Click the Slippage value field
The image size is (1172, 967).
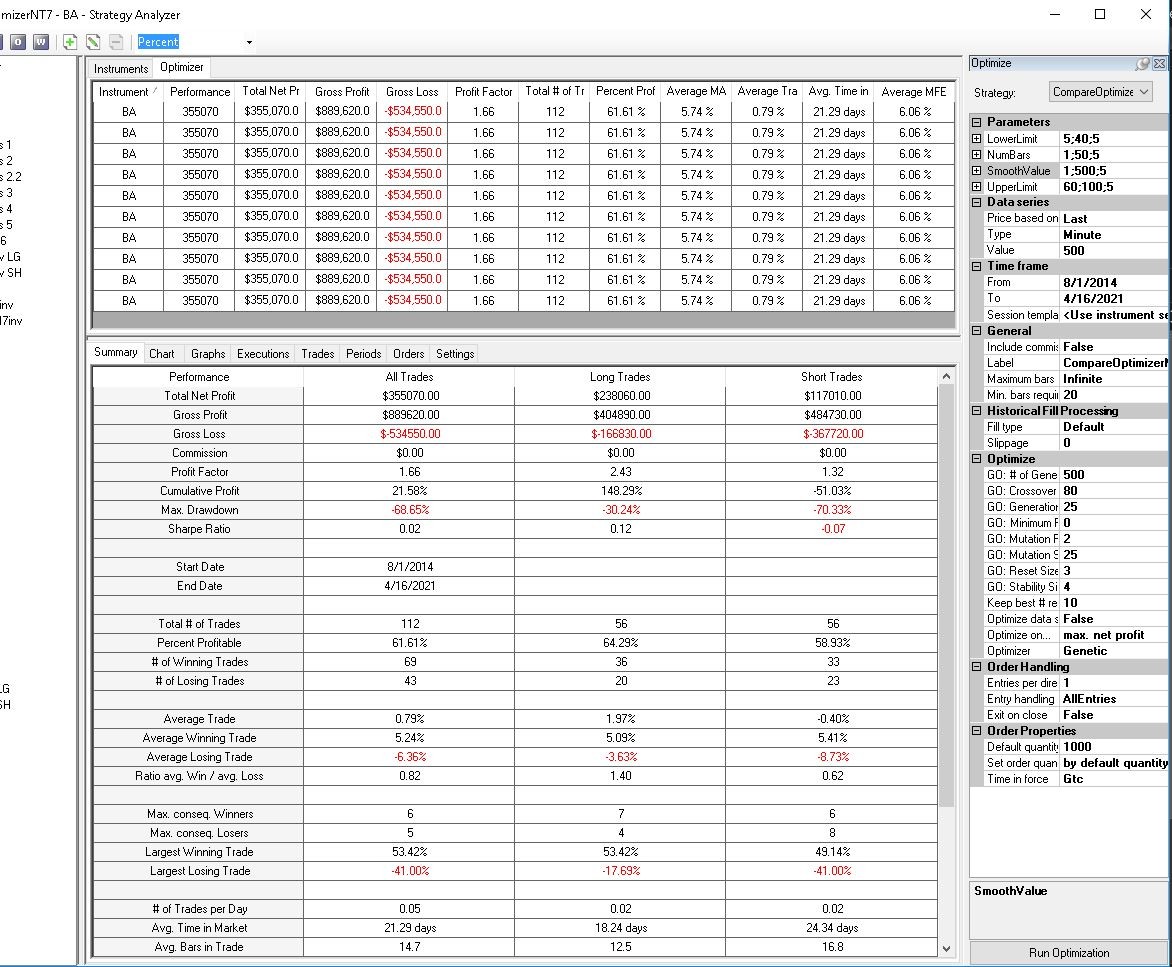click(x=1114, y=442)
